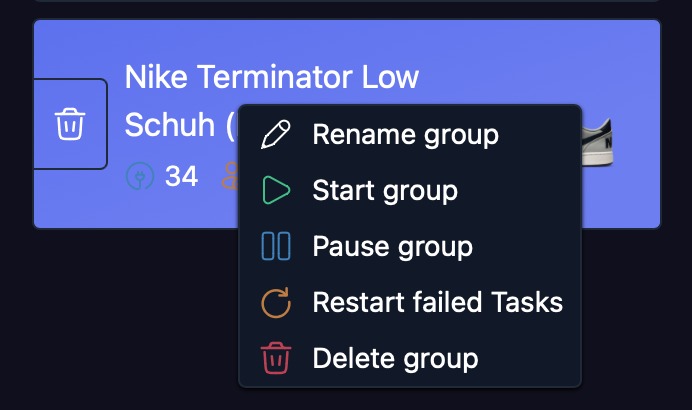Image resolution: width=692 pixels, height=410 pixels.
Task: Click the green play icon in menu
Action: [275, 190]
